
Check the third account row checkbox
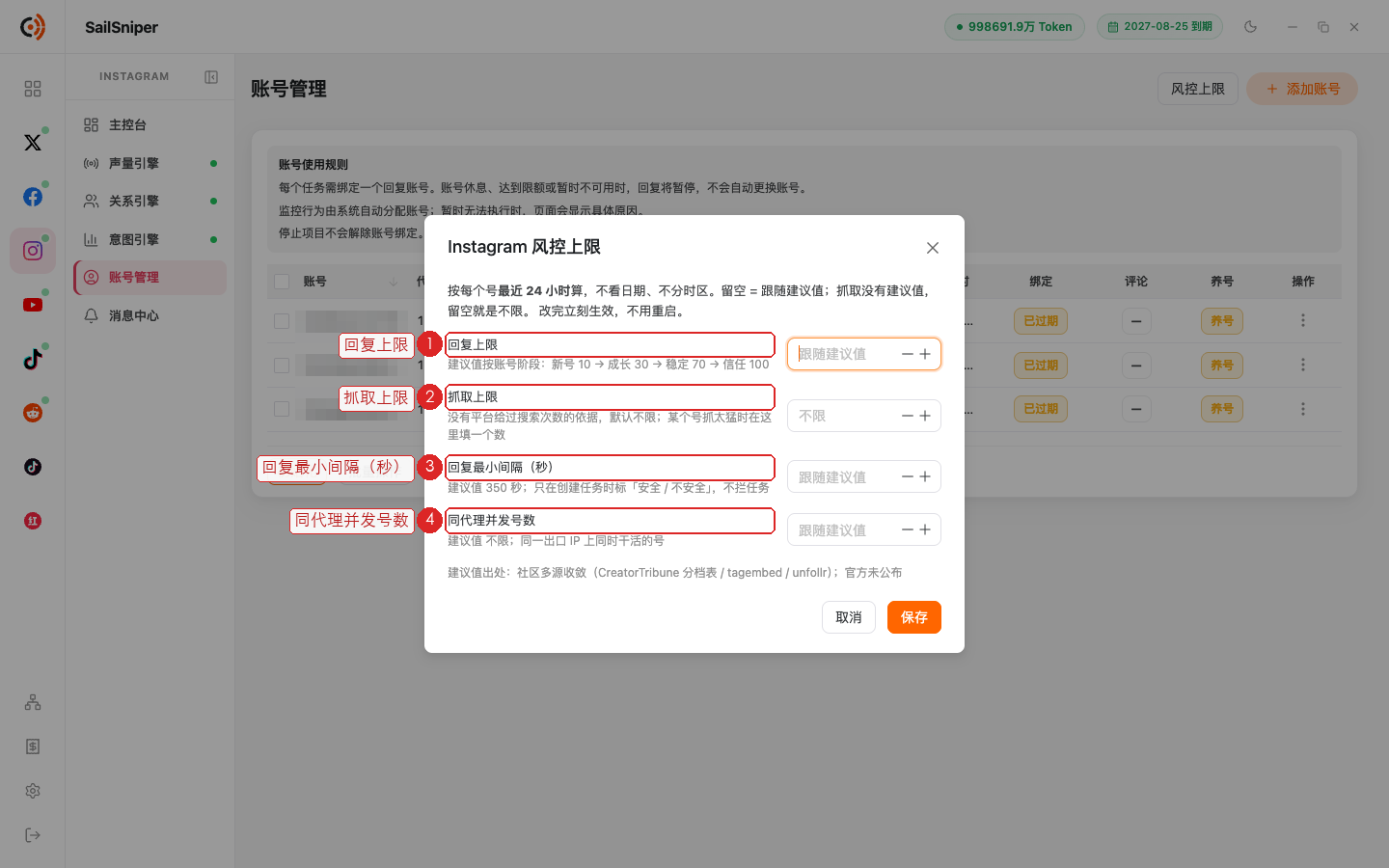pos(282,409)
